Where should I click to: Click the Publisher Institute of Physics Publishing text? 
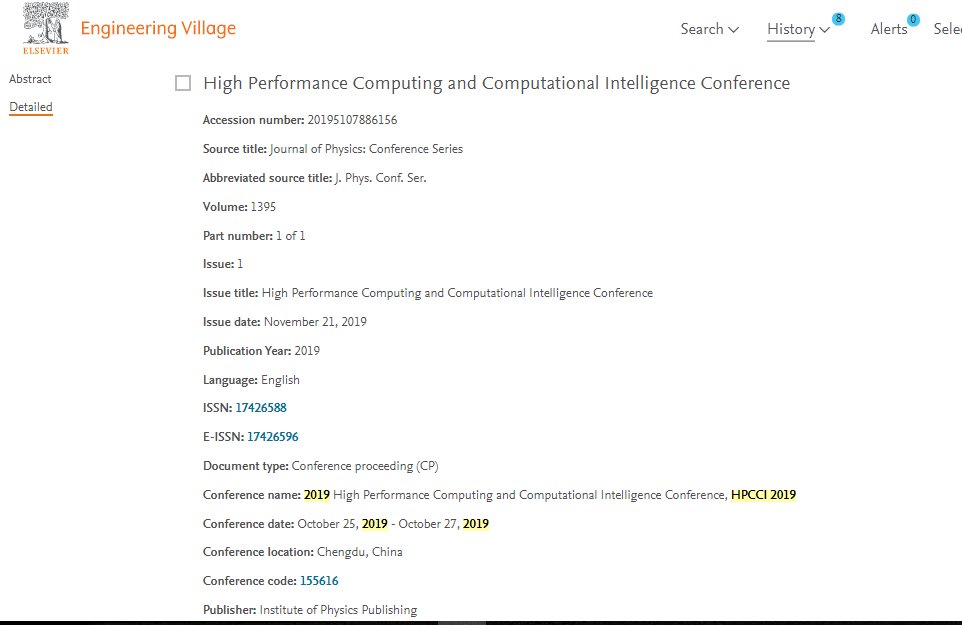[x=338, y=610]
